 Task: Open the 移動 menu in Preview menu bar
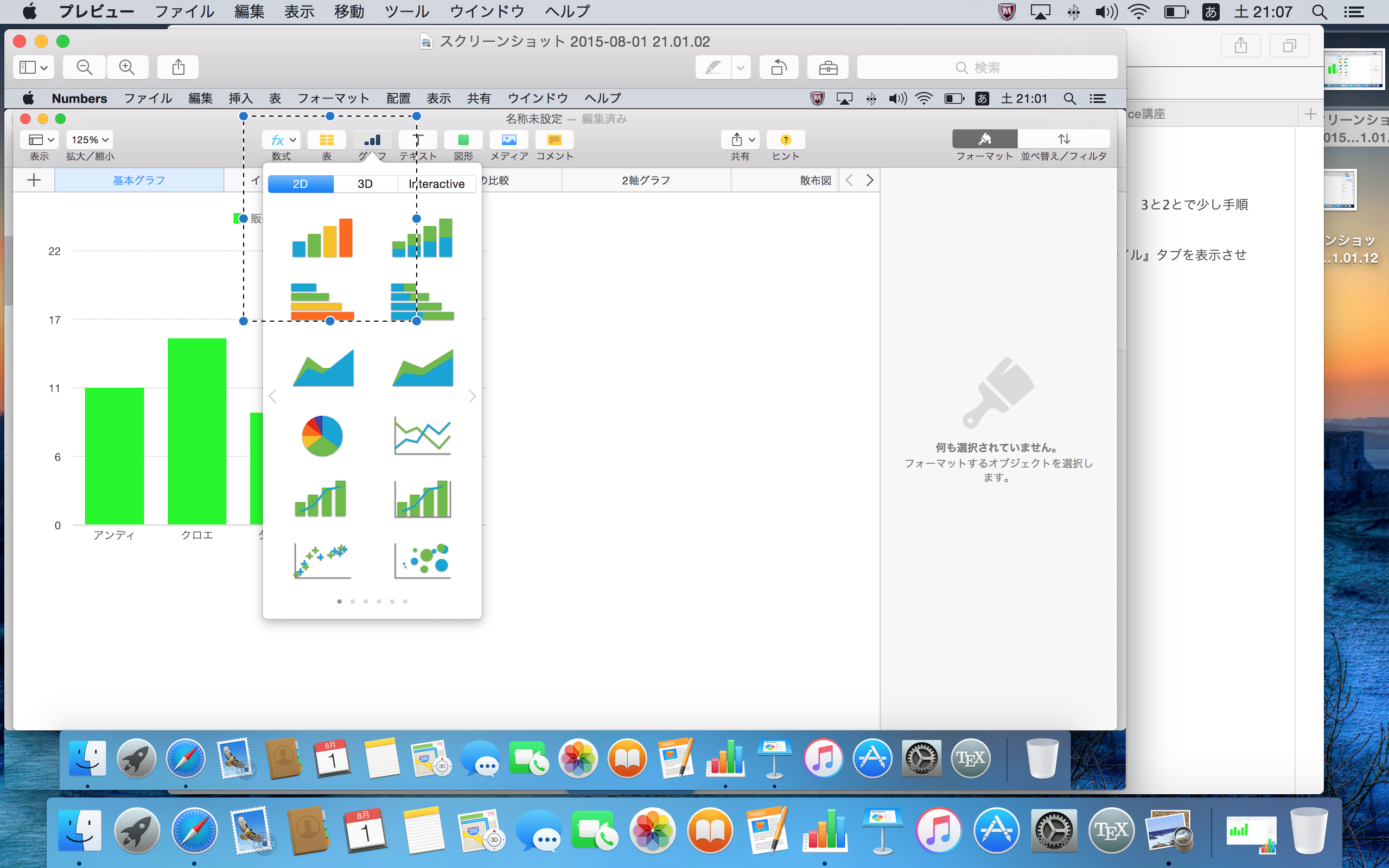pyautogui.click(x=349, y=12)
